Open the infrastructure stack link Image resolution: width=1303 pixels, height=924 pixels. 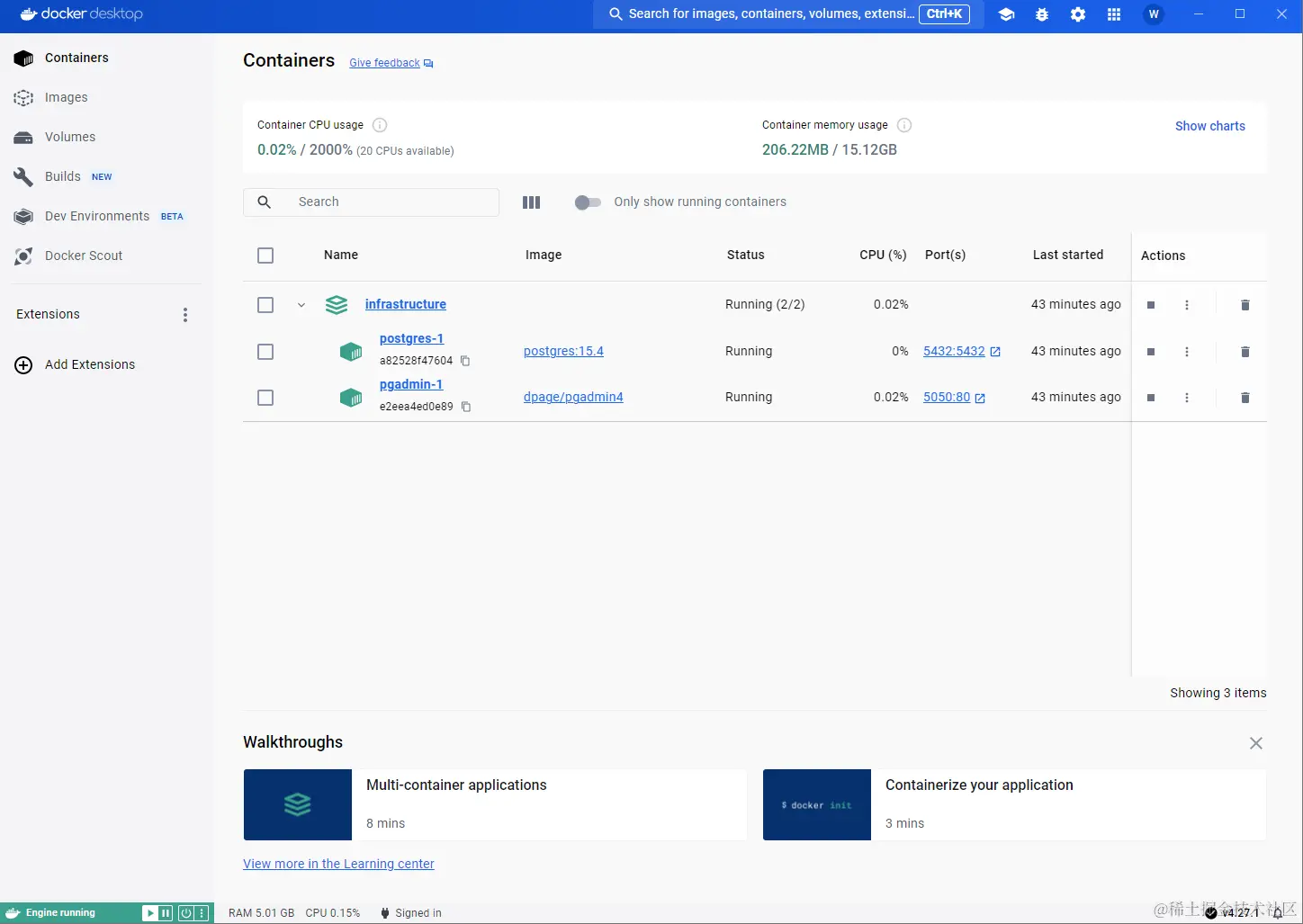point(406,305)
